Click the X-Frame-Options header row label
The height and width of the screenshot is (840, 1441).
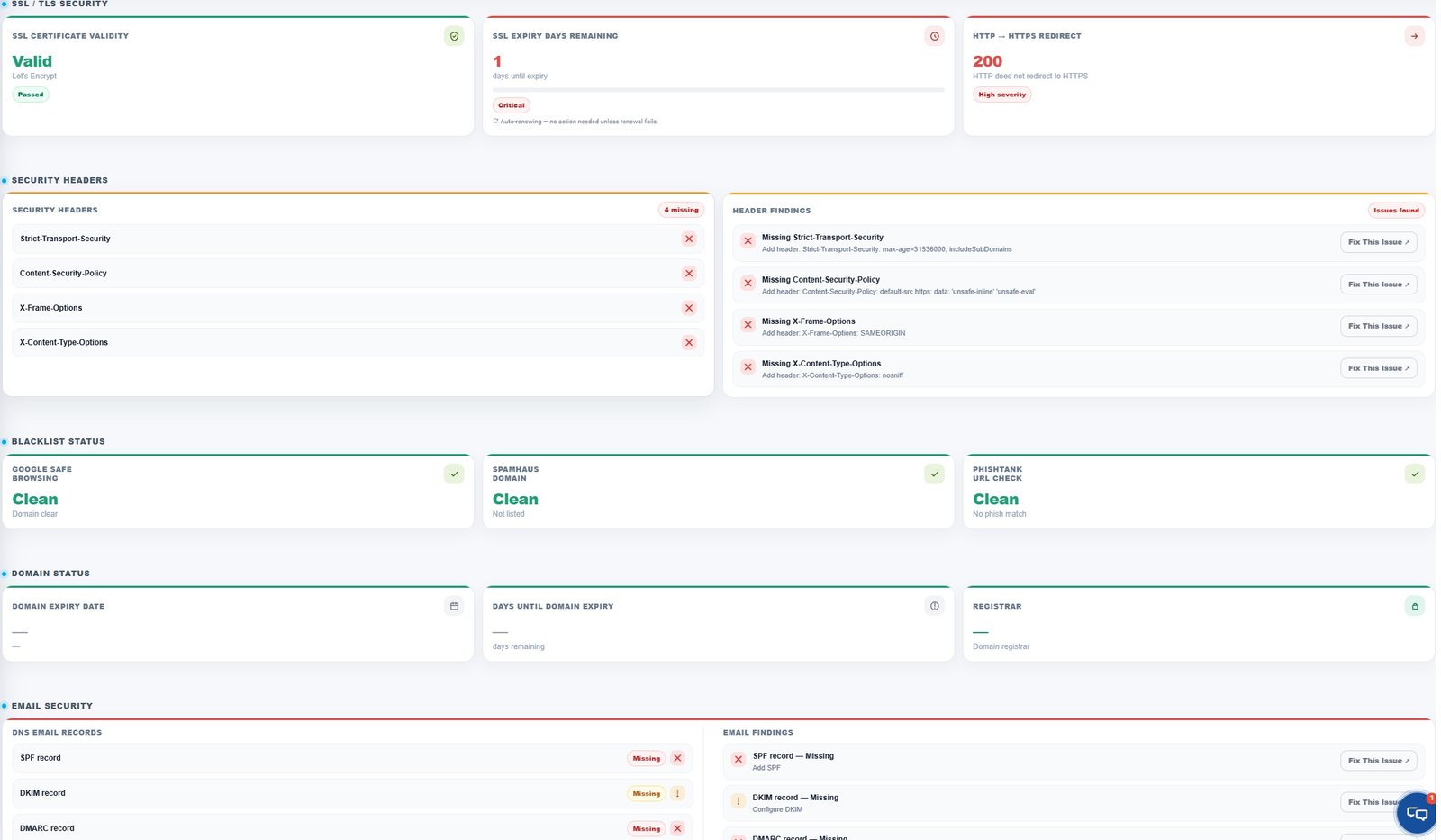pyautogui.click(x=50, y=308)
